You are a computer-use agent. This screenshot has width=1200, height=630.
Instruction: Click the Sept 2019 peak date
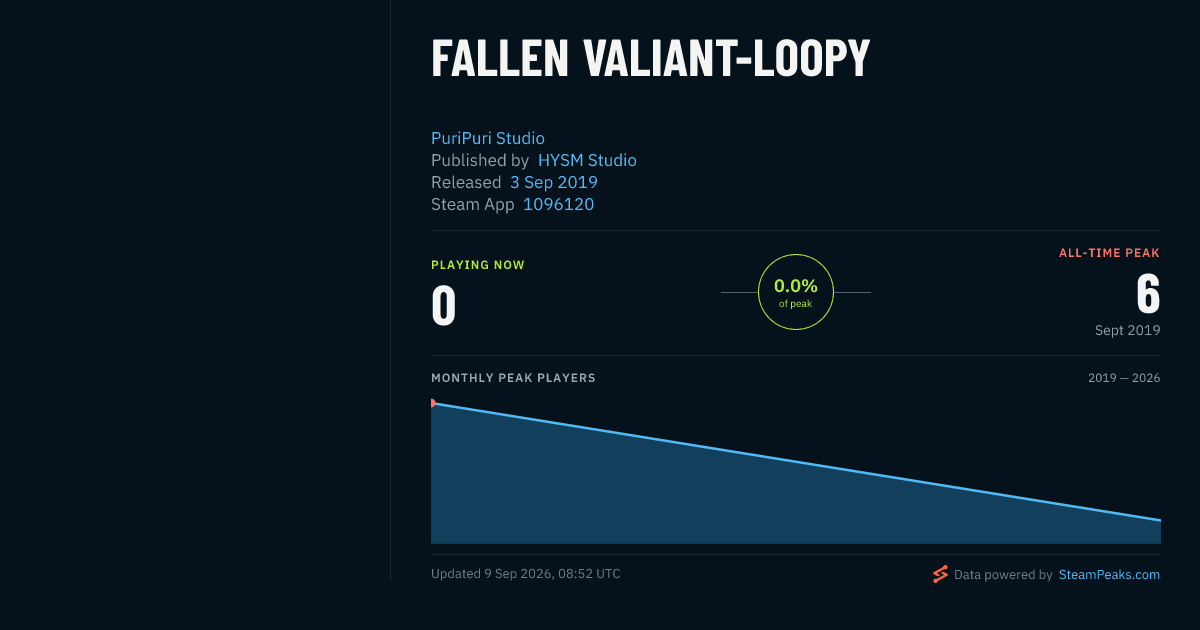tap(1127, 330)
